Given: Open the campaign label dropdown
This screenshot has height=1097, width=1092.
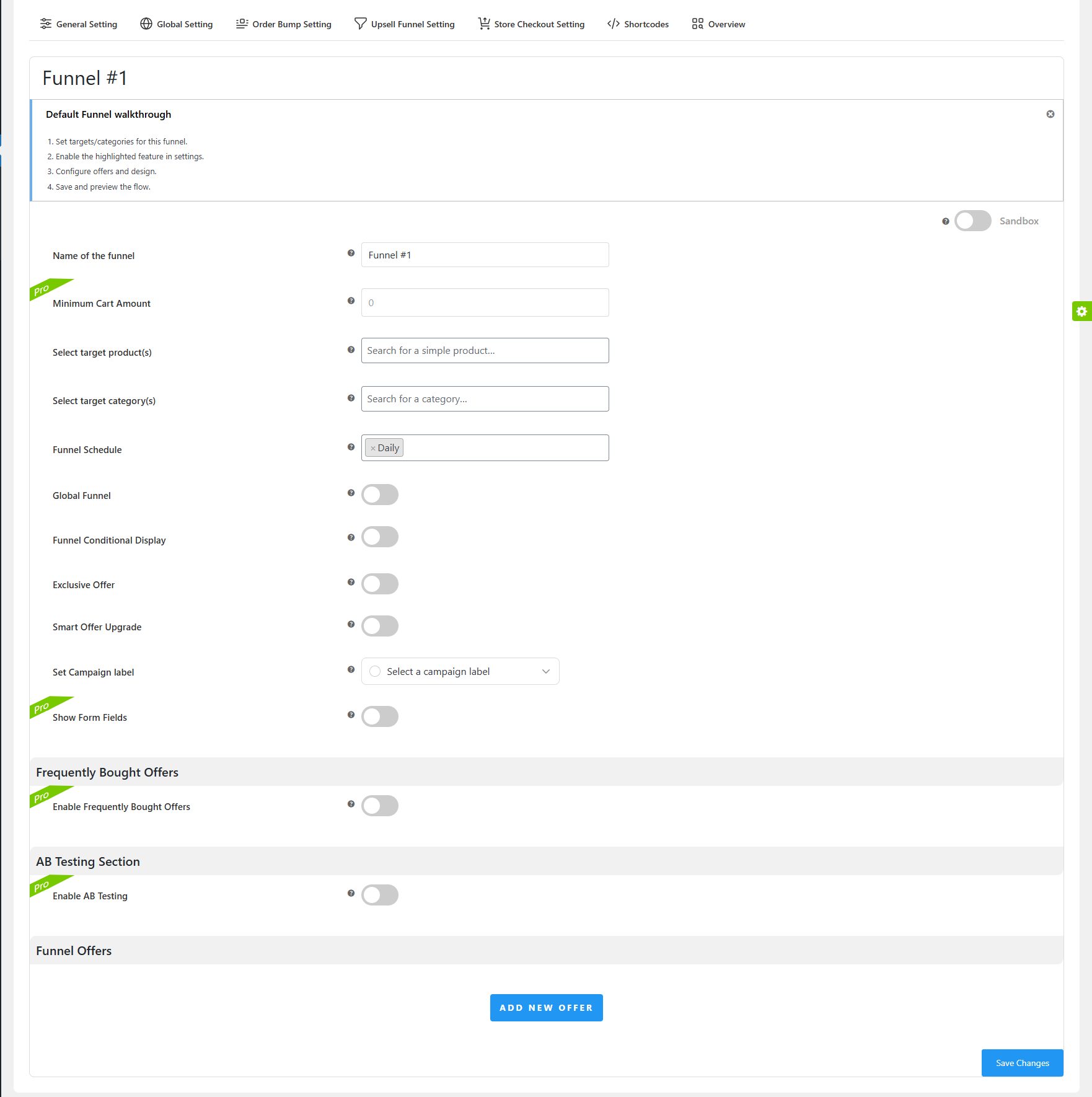Looking at the screenshot, I should coord(460,671).
